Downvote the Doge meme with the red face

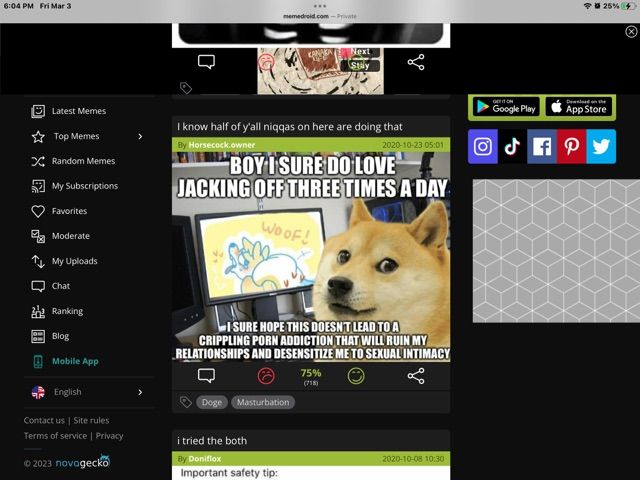(266, 376)
